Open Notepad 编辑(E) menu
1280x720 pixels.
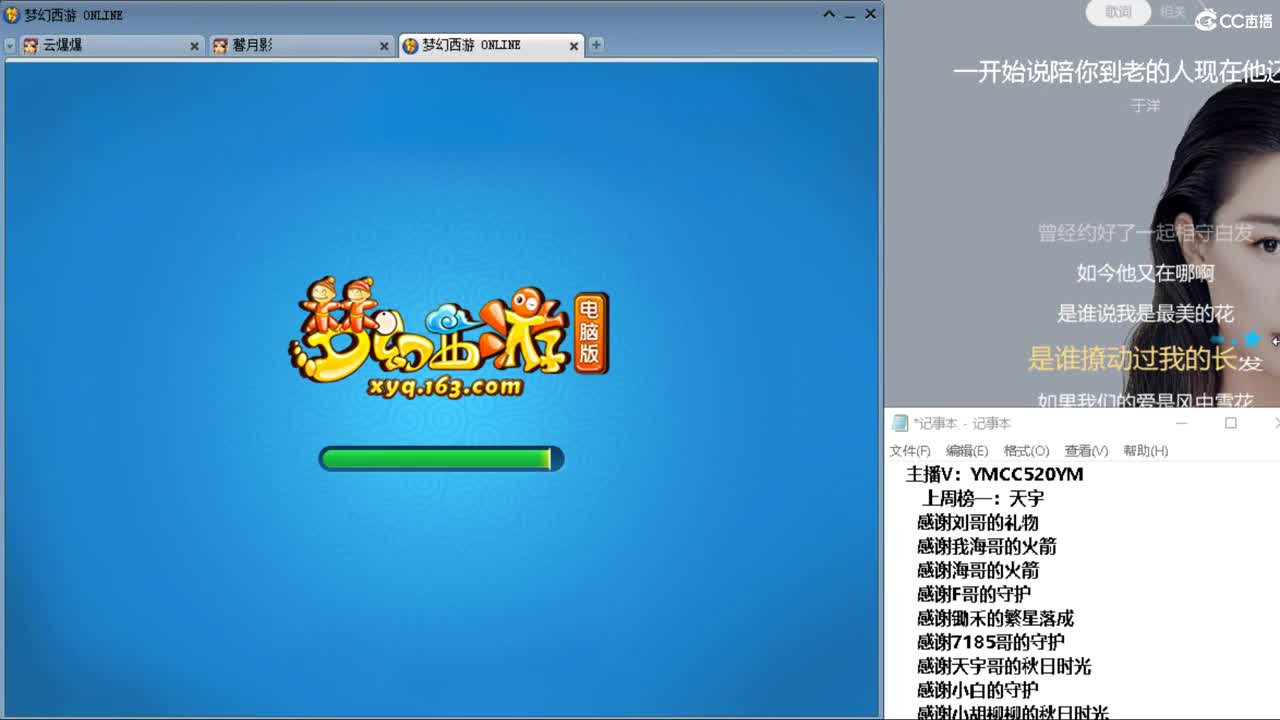[967, 451]
